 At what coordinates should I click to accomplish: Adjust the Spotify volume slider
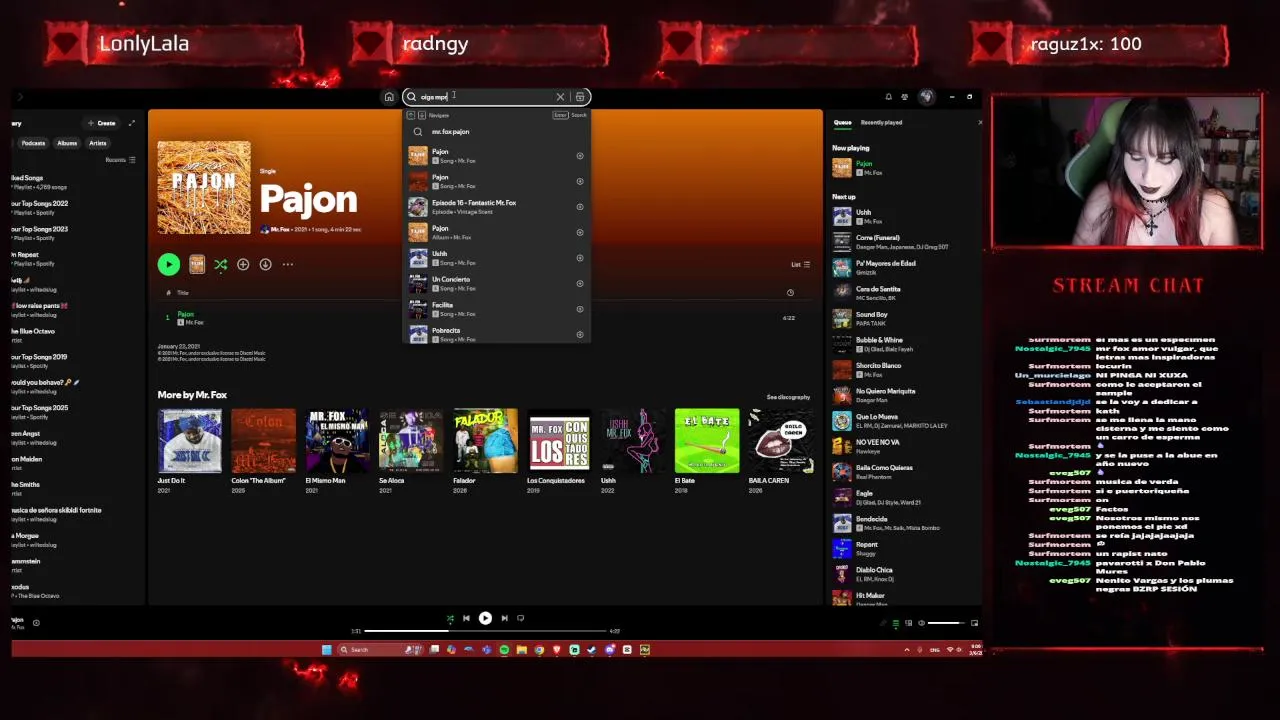[x=946, y=623]
